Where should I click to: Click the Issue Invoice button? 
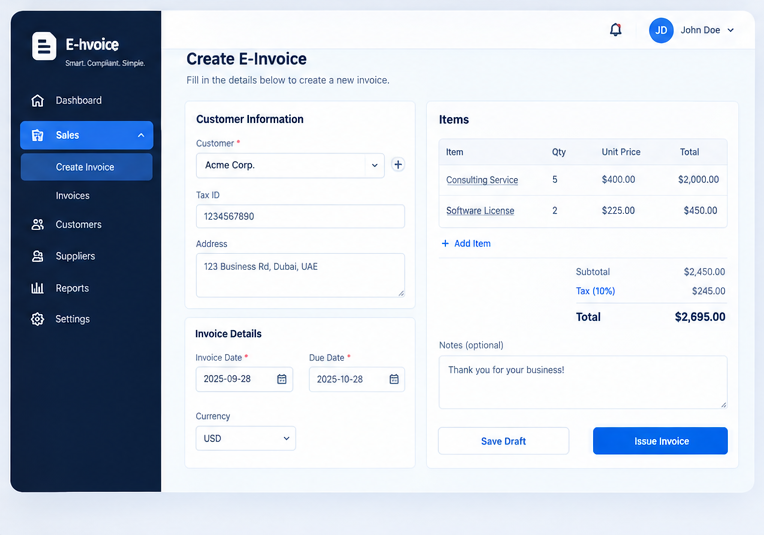[x=660, y=441]
